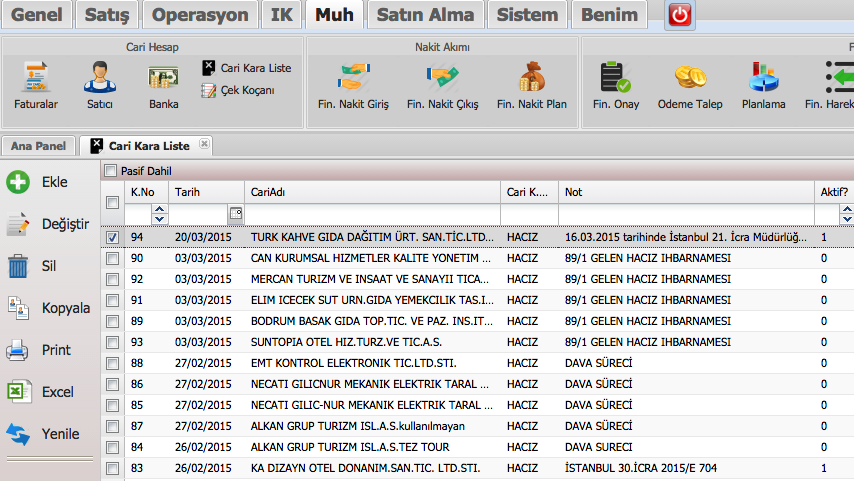
Task: Click the Değiştir edit button
Action: pos(48,224)
